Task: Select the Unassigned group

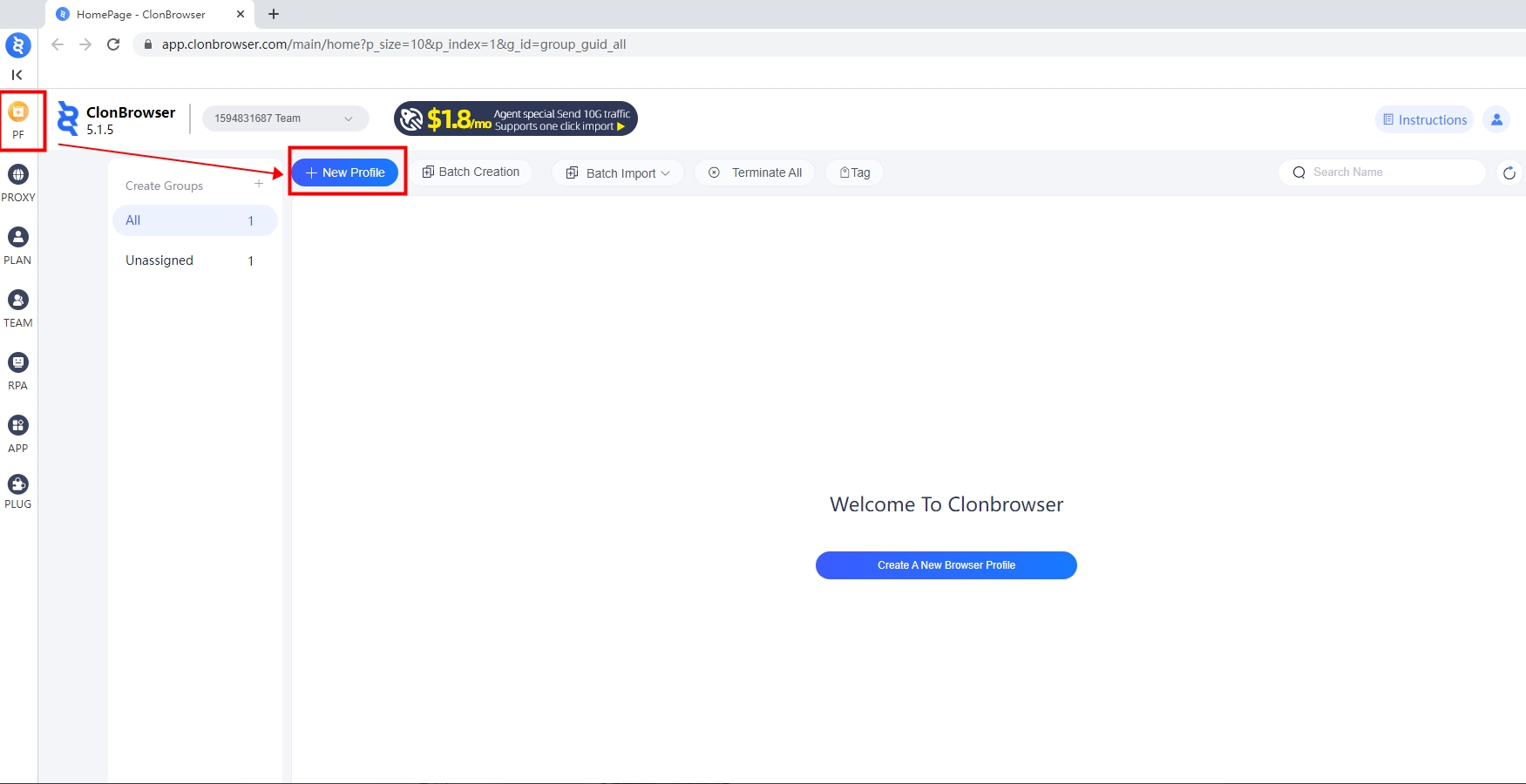Action: pyautogui.click(x=194, y=260)
